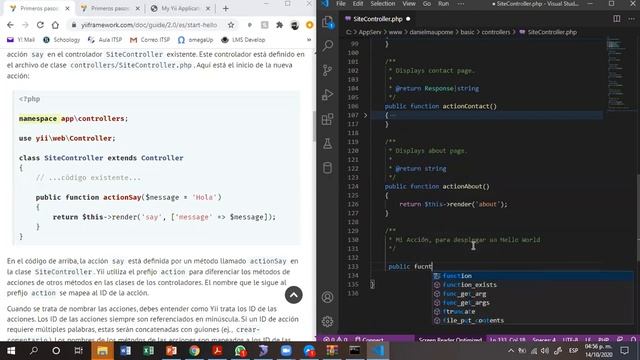Open the Testing flask view

(327, 143)
